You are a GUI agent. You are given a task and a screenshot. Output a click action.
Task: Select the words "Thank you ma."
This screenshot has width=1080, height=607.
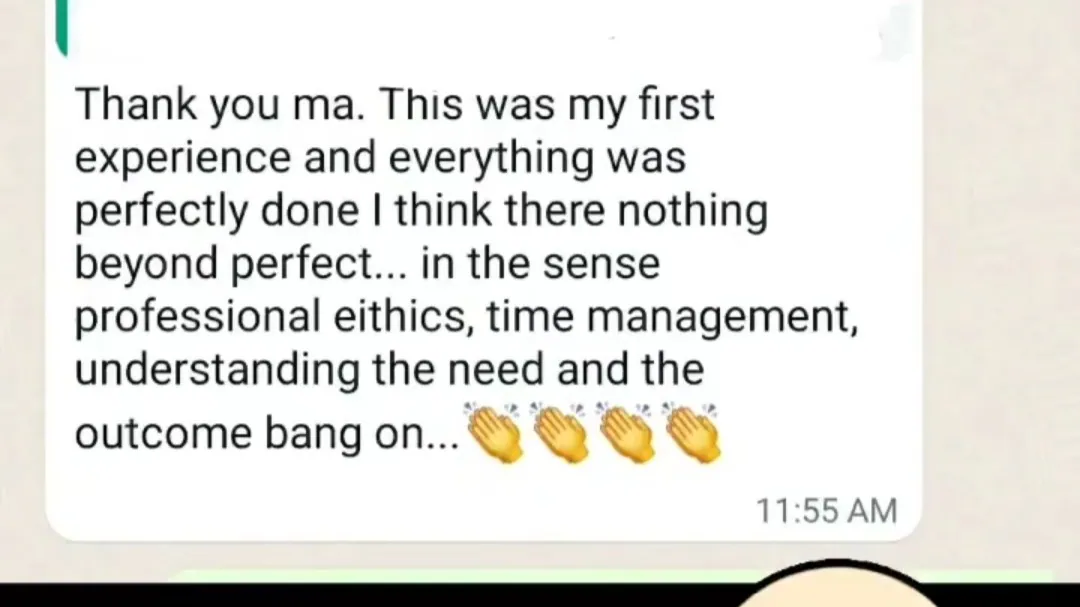[x=220, y=105]
